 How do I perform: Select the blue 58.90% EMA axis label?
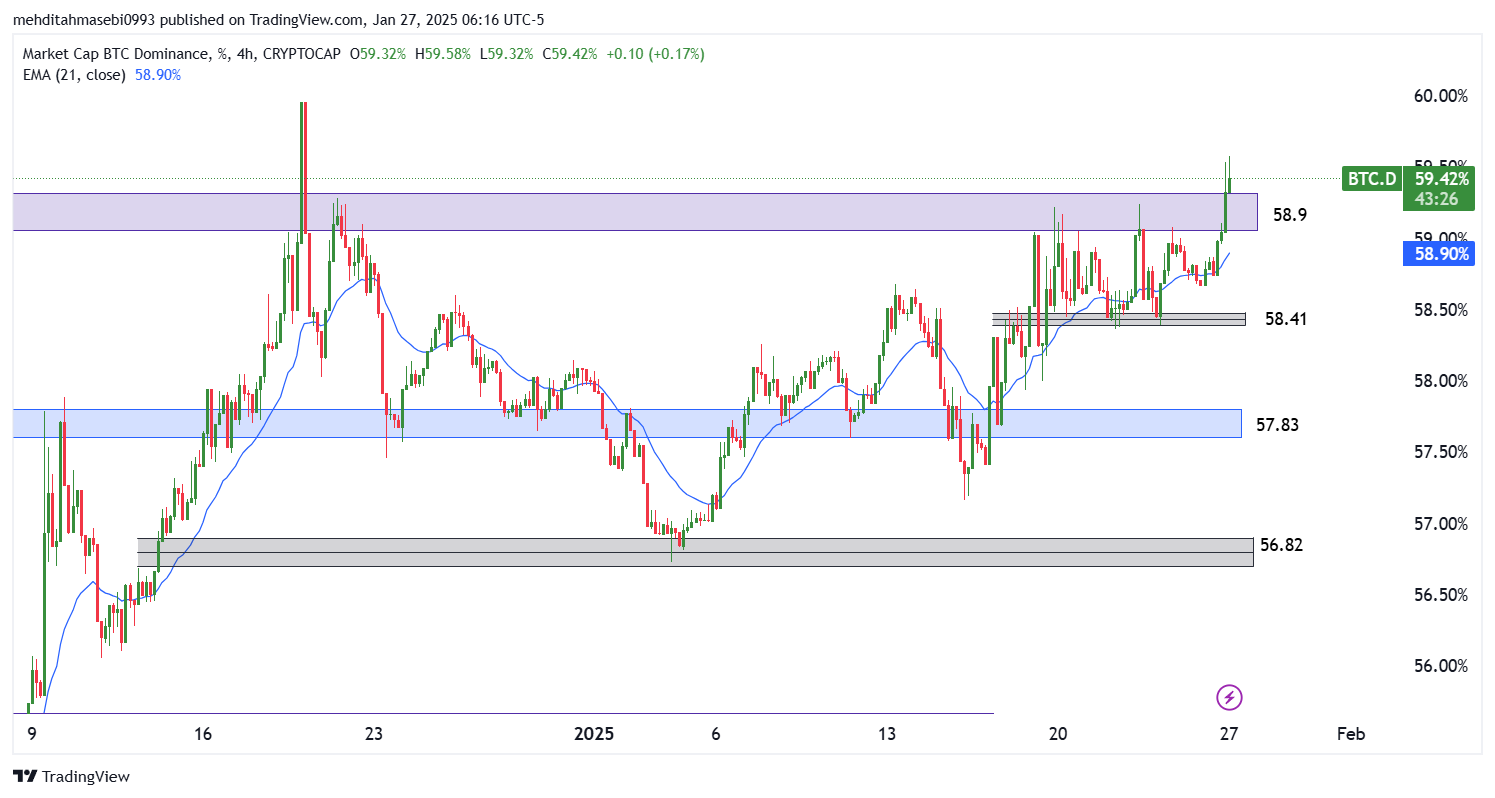[1441, 254]
